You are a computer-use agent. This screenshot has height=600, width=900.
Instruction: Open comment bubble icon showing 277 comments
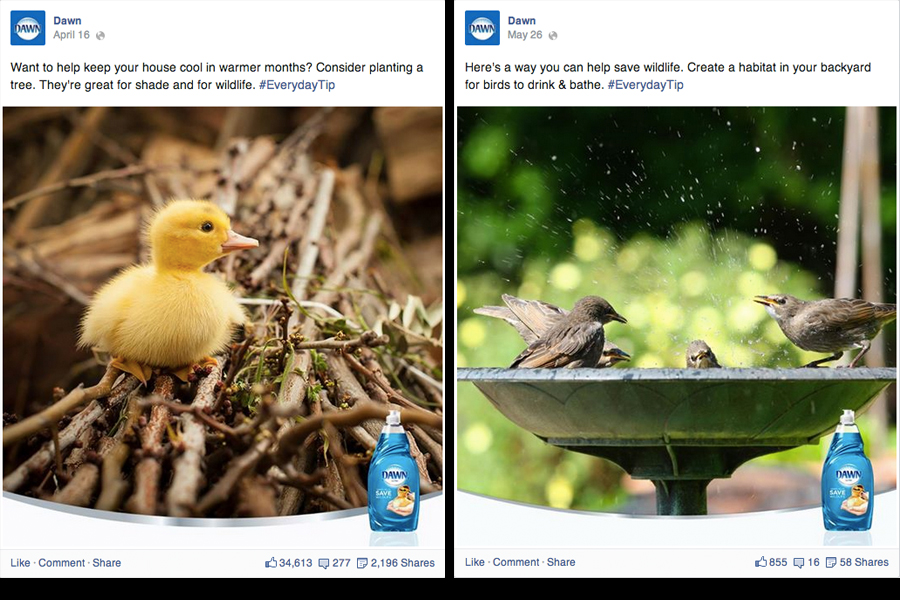[324, 563]
